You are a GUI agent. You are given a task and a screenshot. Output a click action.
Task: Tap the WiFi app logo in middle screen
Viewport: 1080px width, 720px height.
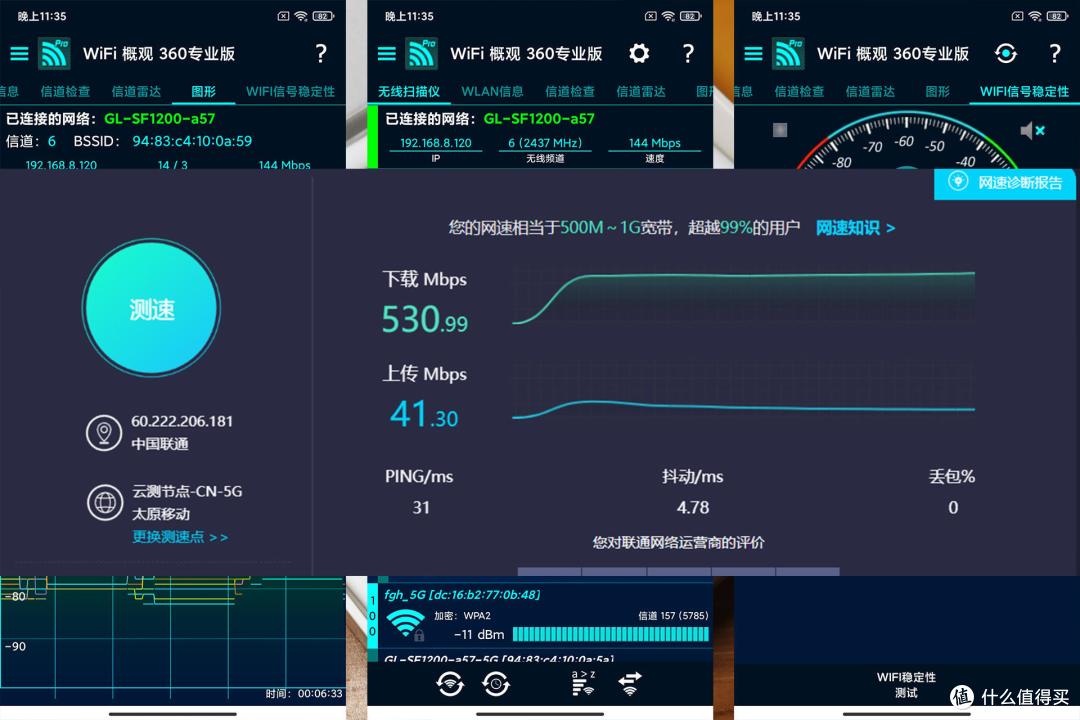click(x=422, y=54)
